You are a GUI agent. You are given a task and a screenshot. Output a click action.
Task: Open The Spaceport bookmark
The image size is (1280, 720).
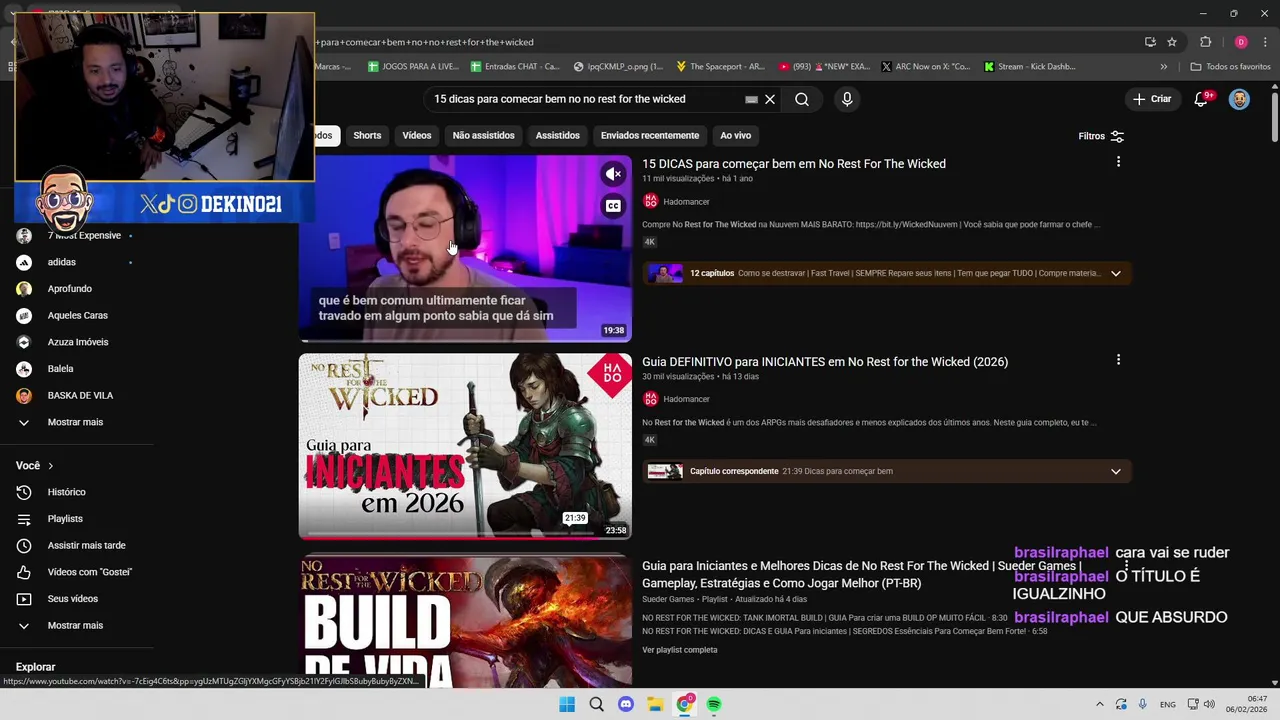coord(720,66)
